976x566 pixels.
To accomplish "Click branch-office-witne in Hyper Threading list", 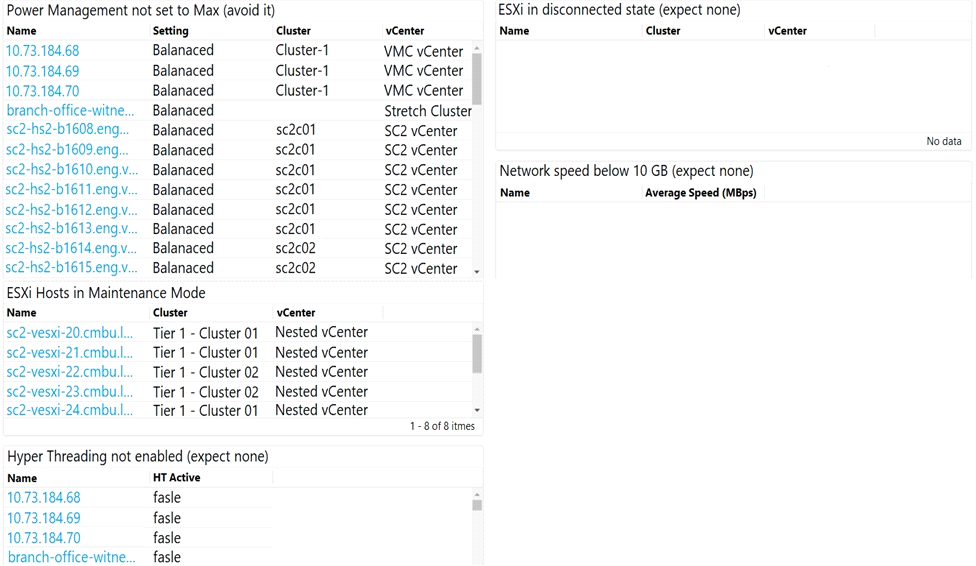I will [x=71, y=557].
